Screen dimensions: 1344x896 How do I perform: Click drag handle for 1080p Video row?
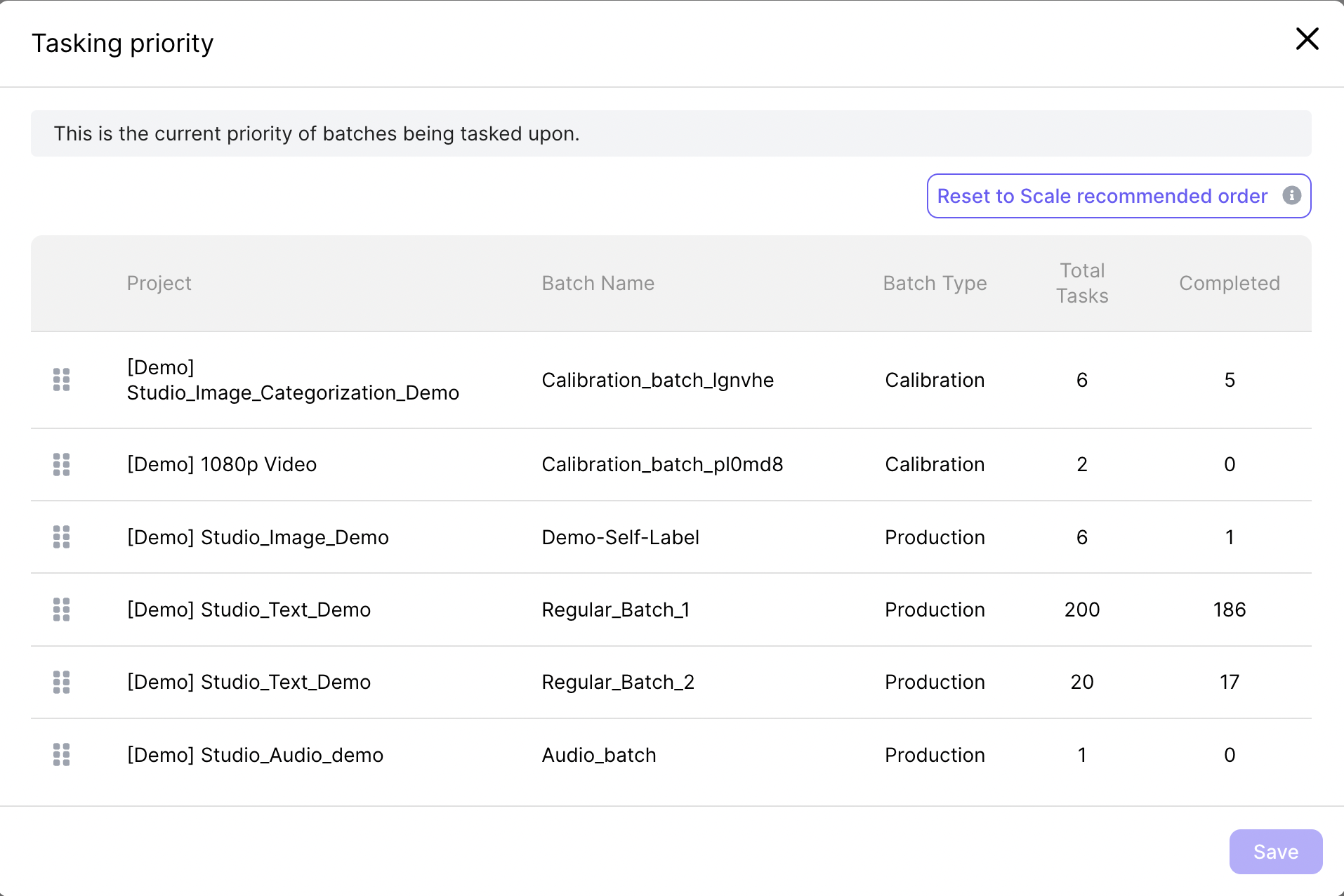62,464
